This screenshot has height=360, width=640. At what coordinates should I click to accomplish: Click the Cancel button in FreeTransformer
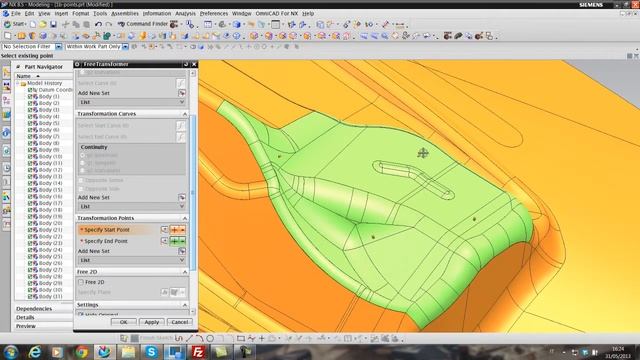180,322
